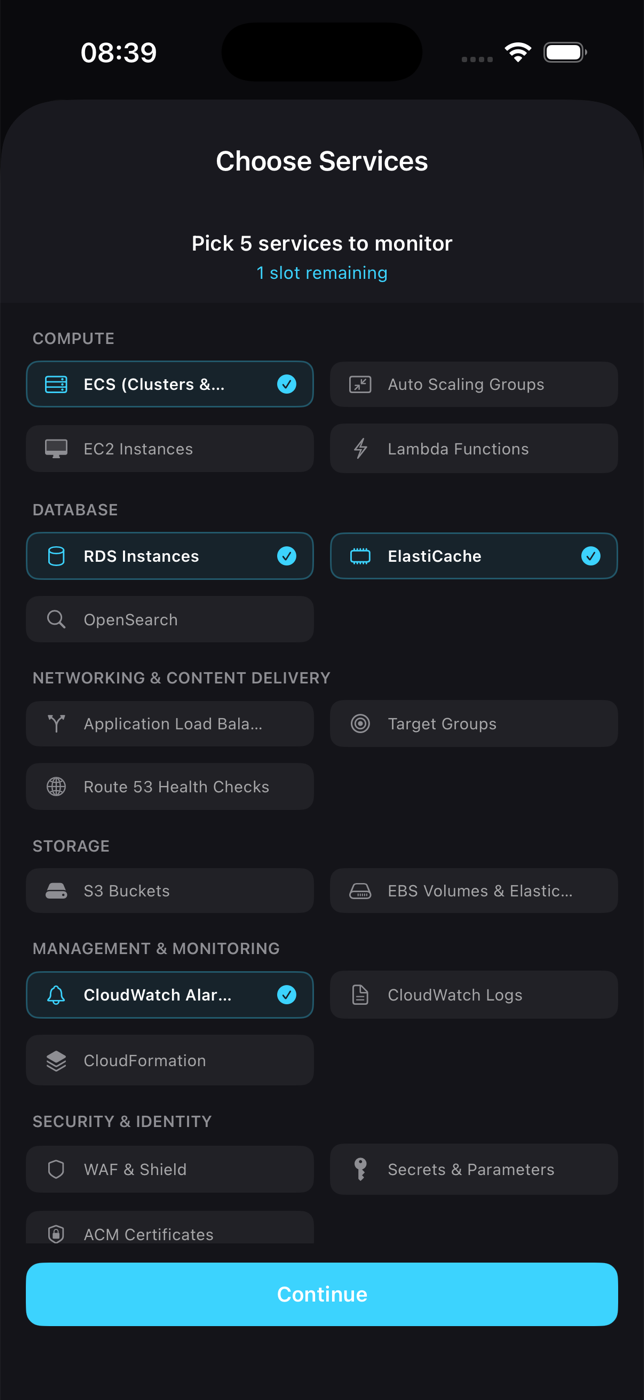The image size is (644, 1400).
Task: Tap the EBS Volumes disk icon
Action: click(x=360, y=891)
